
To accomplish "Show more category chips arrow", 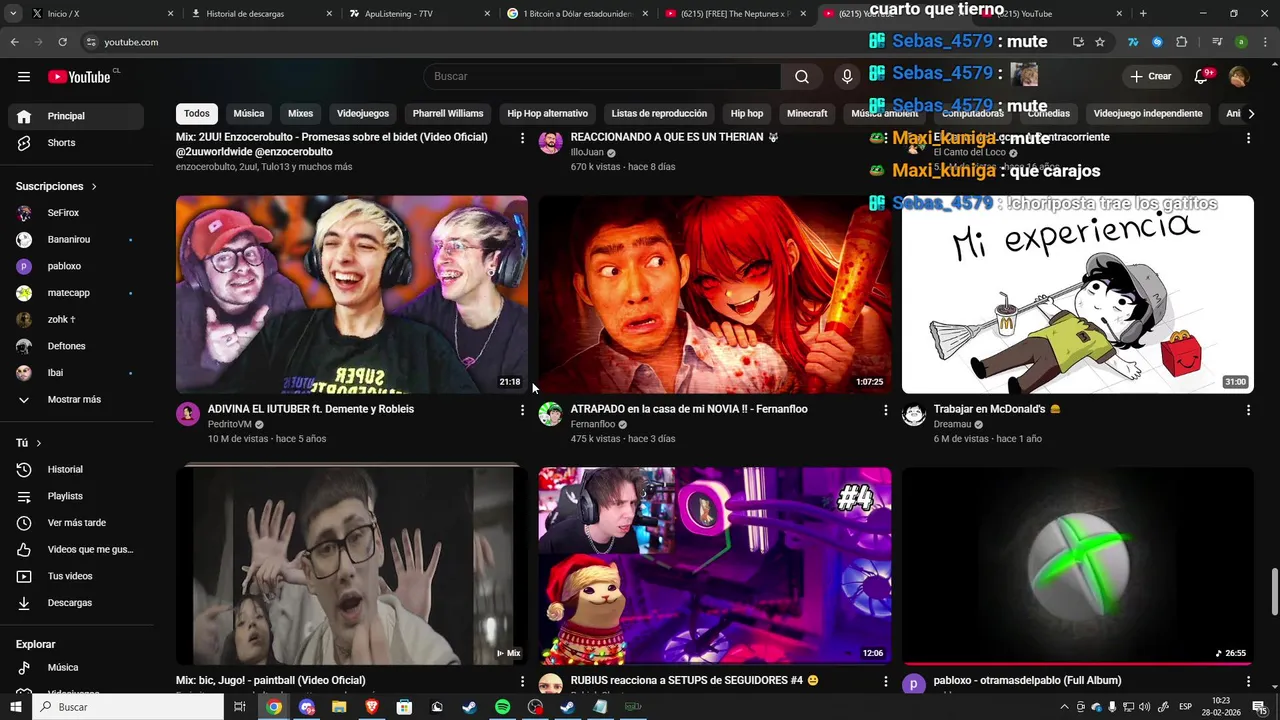I will coord(1251,114).
